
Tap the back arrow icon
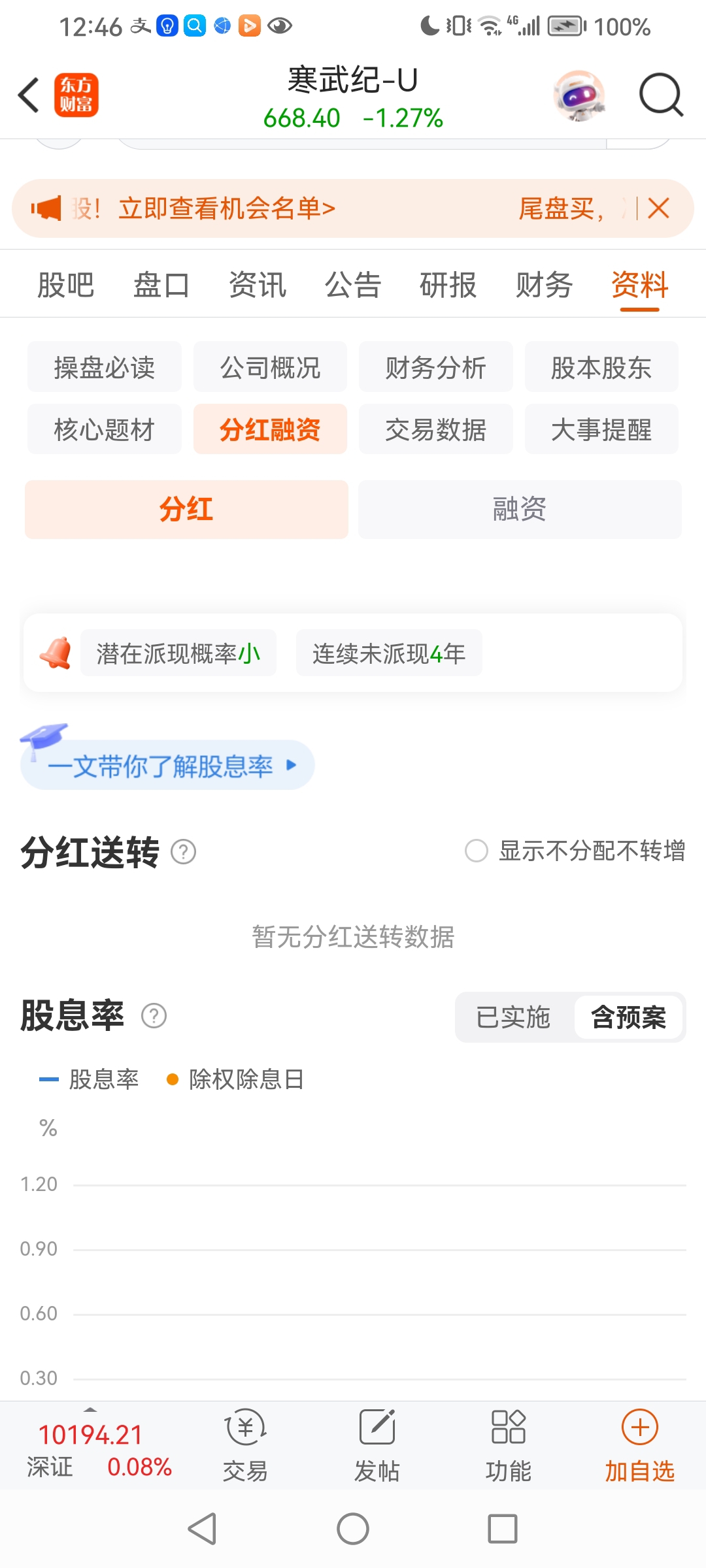pos(29,95)
